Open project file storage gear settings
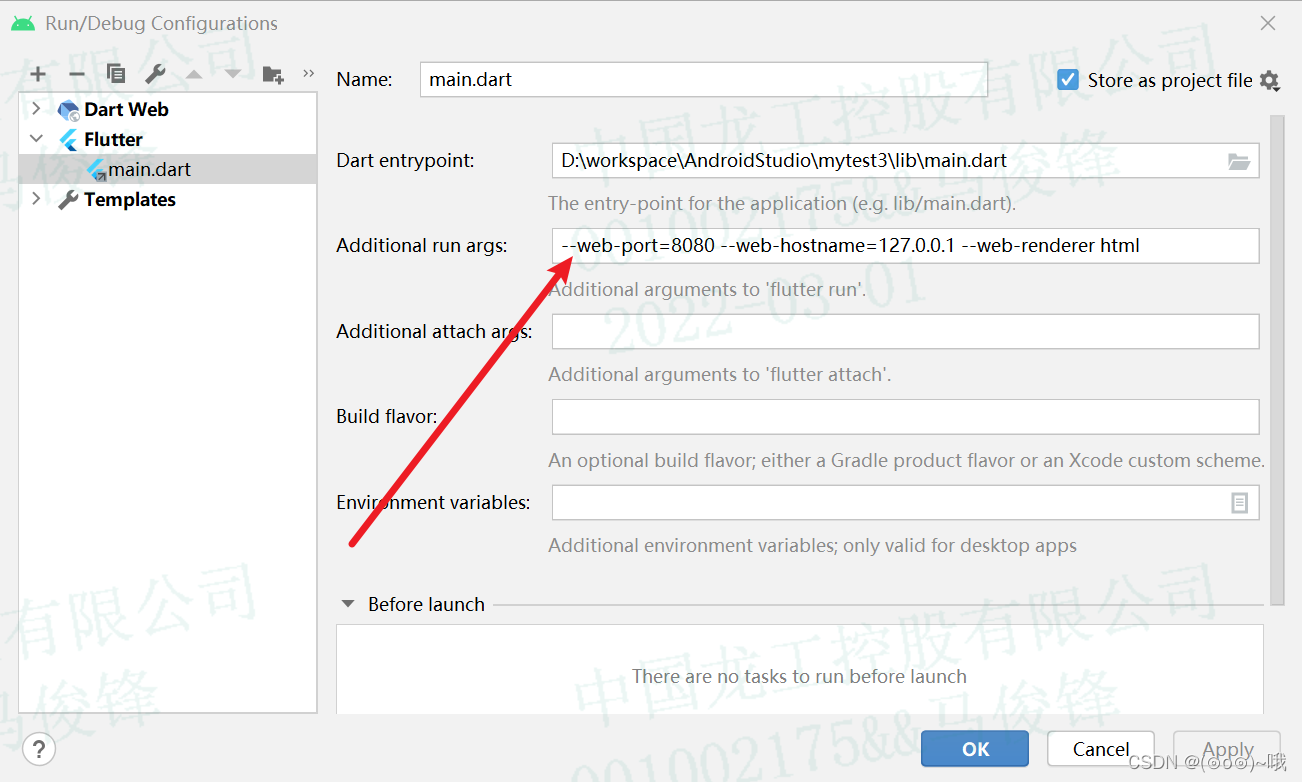Viewport: 1302px width, 782px height. (1270, 81)
